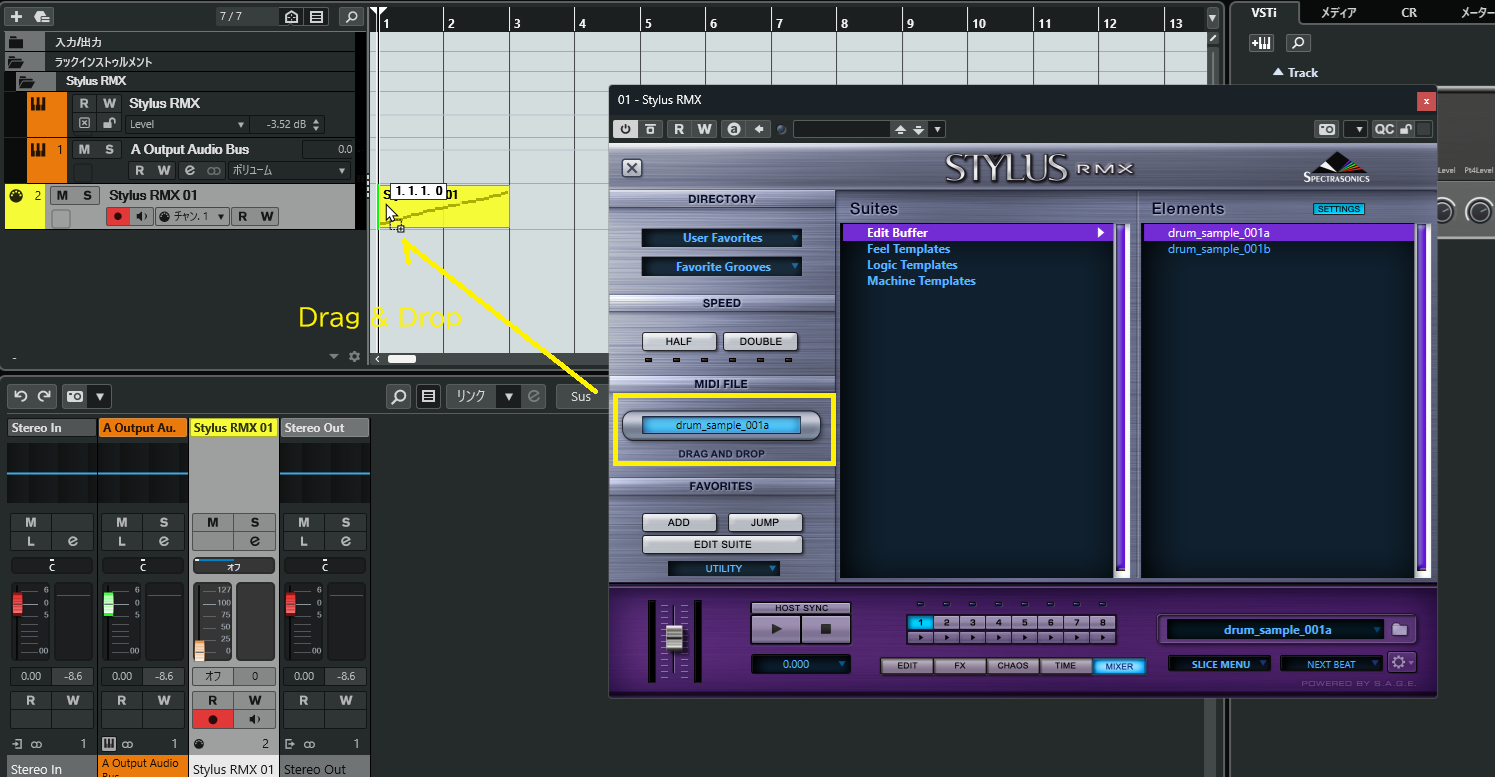
Task: Open MixConsole snapshot camera icon
Action: 75,397
